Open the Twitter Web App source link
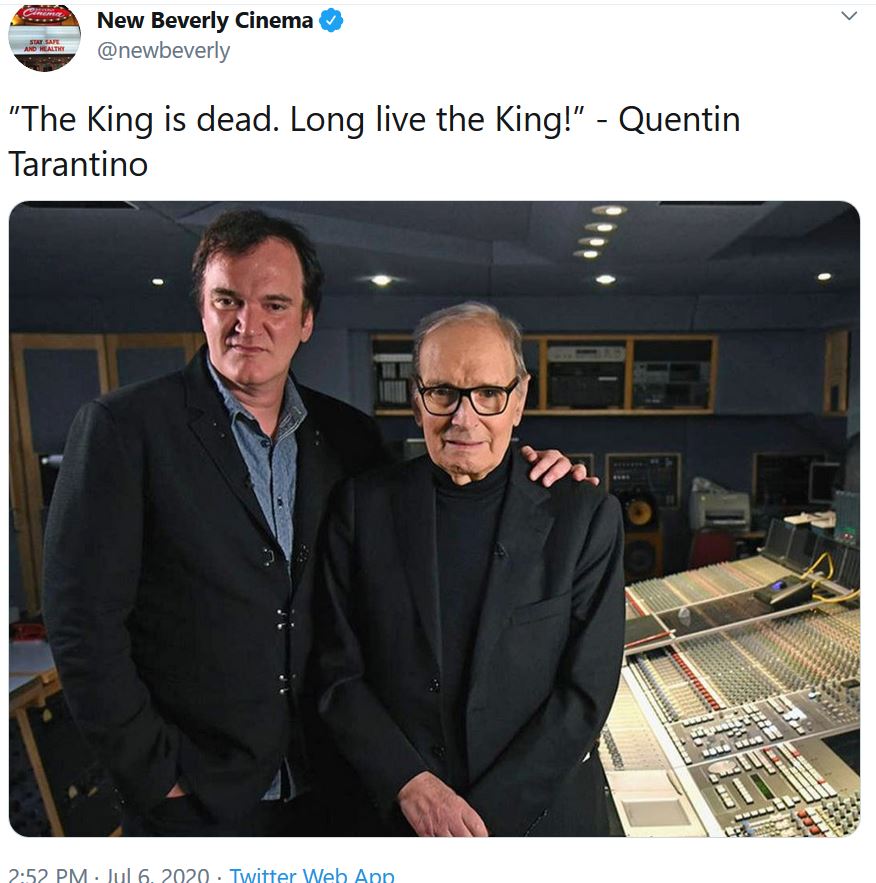The image size is (876, 883). click(x=311, y=873)
